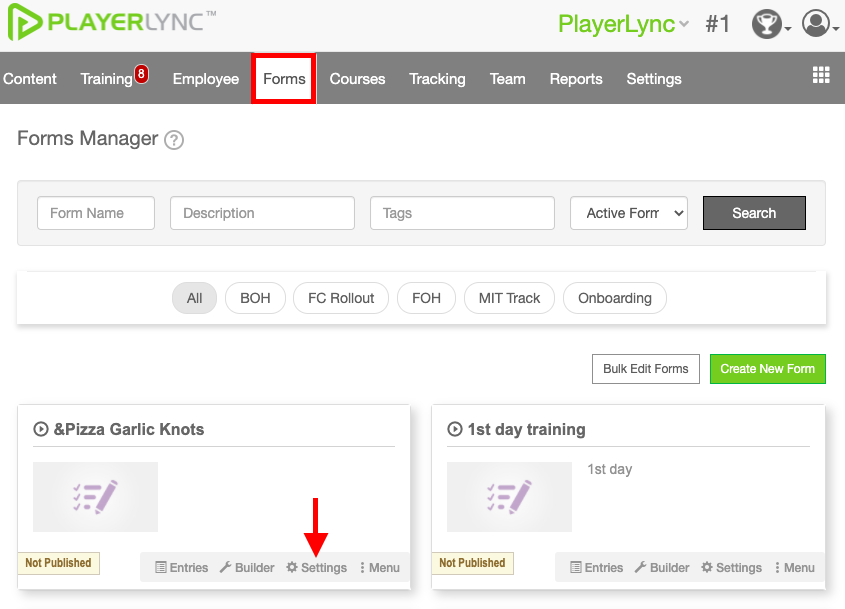
Task: Click the PlayerLync logo
Action: click(x=112, y=22)
